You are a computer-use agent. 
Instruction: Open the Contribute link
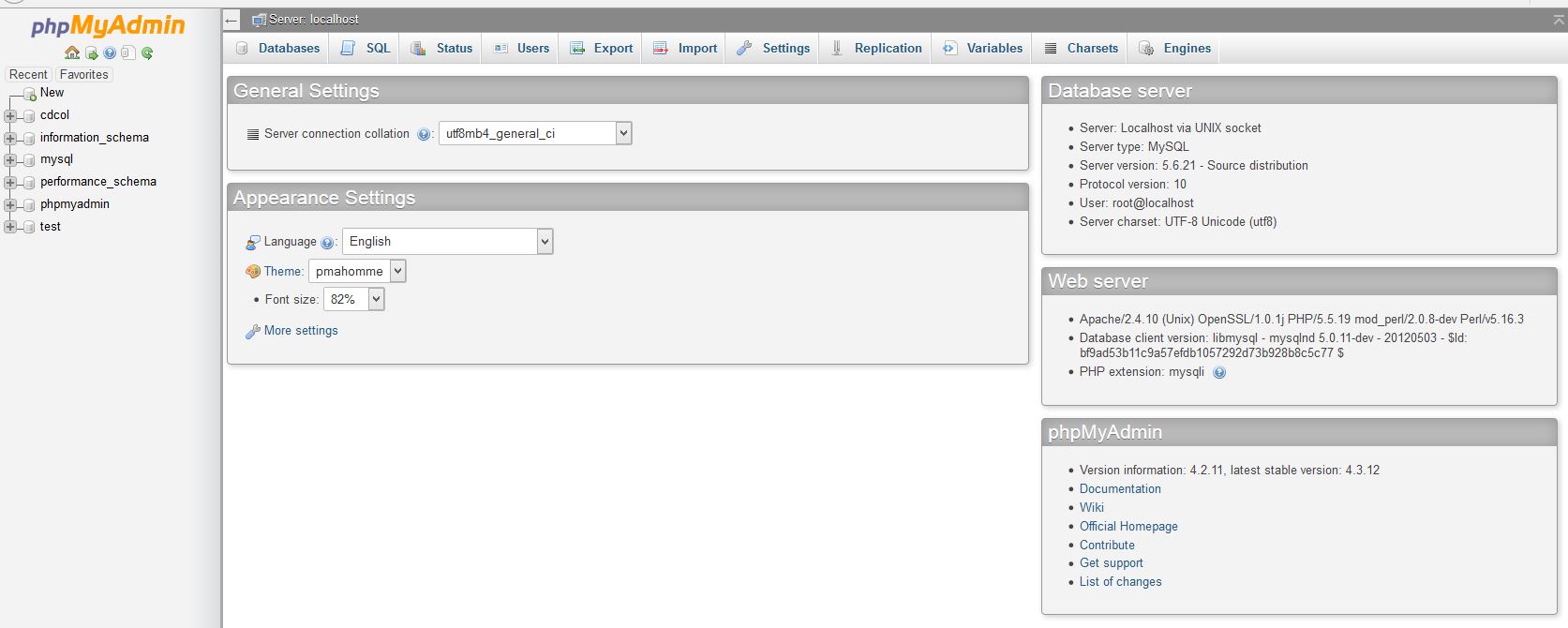coord(1107,546)
